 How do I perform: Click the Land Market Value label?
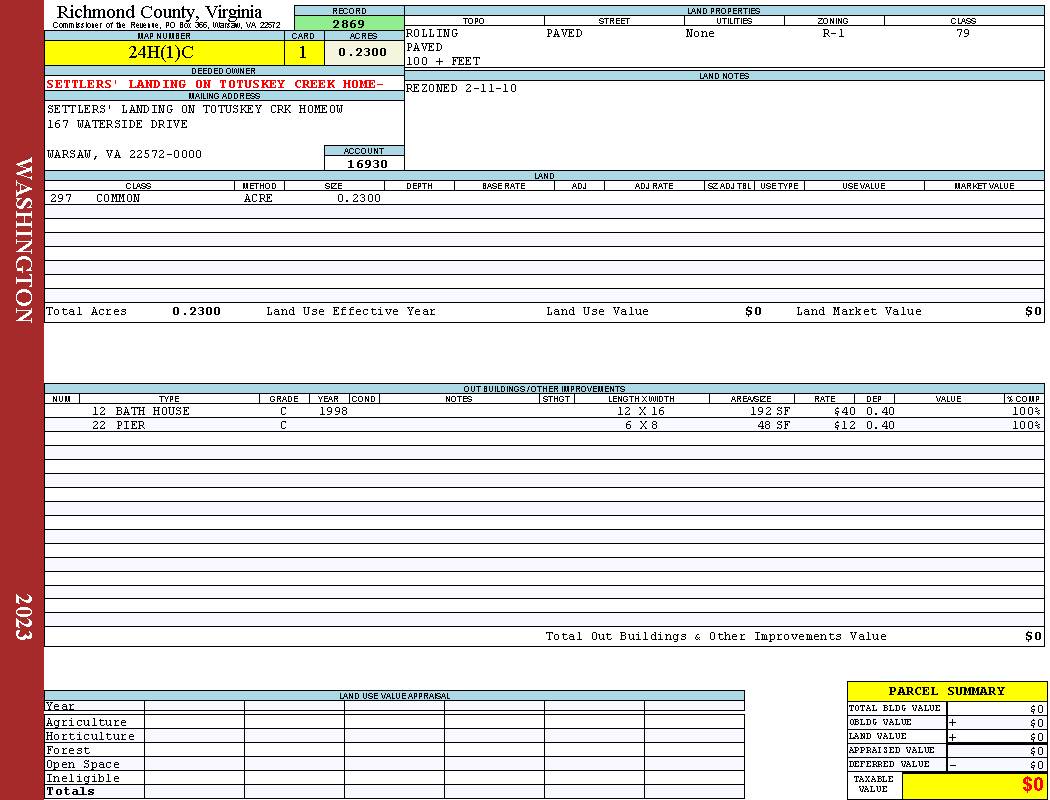click(859, 311)
